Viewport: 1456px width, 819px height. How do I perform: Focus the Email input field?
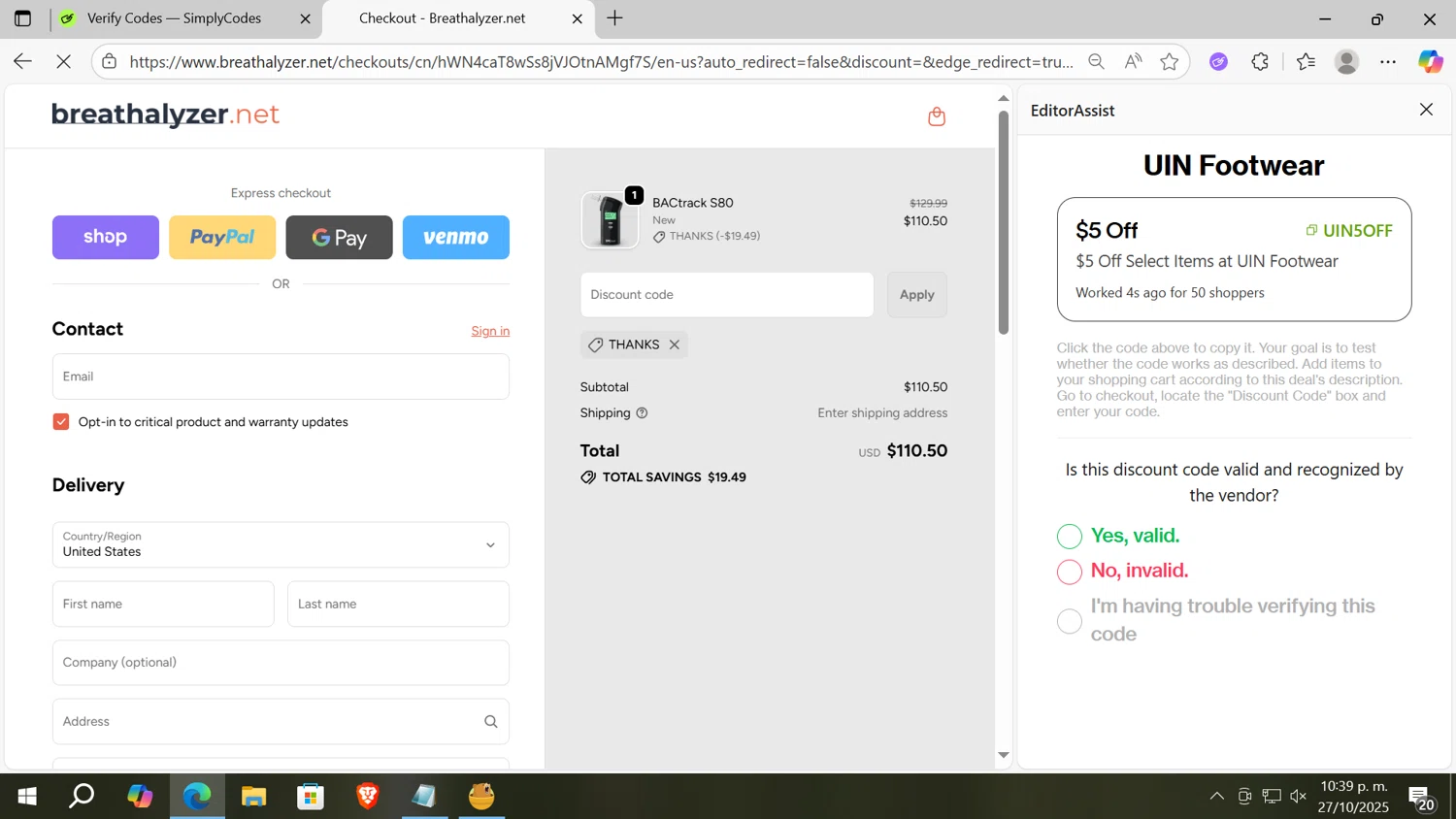(281, 377)
